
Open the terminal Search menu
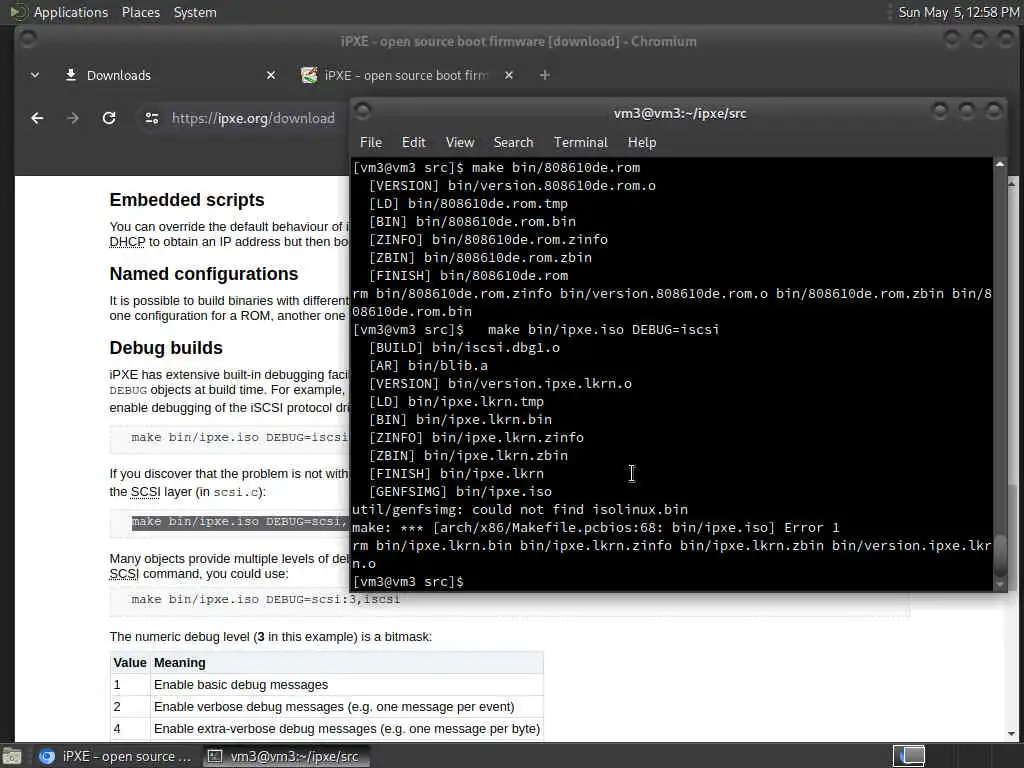(513, 142)
